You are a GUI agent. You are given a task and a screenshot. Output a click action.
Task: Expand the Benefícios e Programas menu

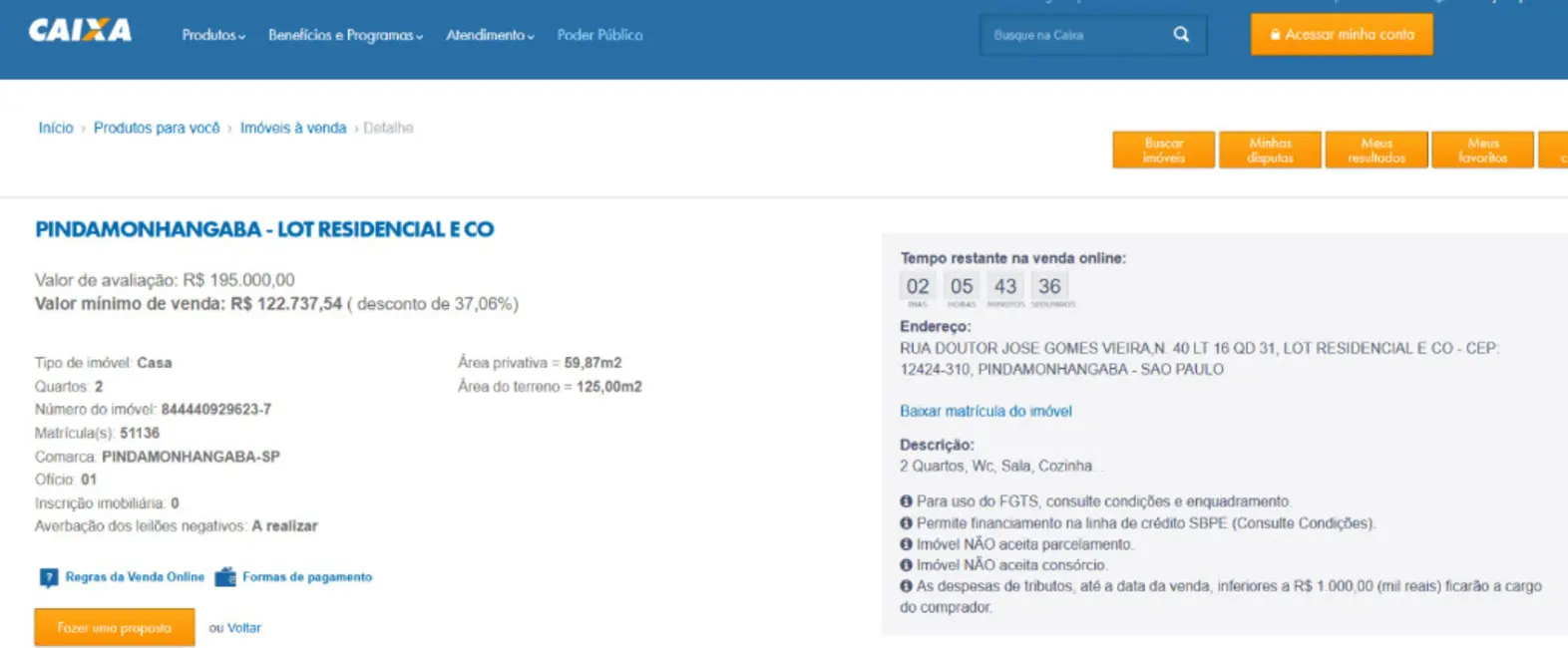pos(345,35)
